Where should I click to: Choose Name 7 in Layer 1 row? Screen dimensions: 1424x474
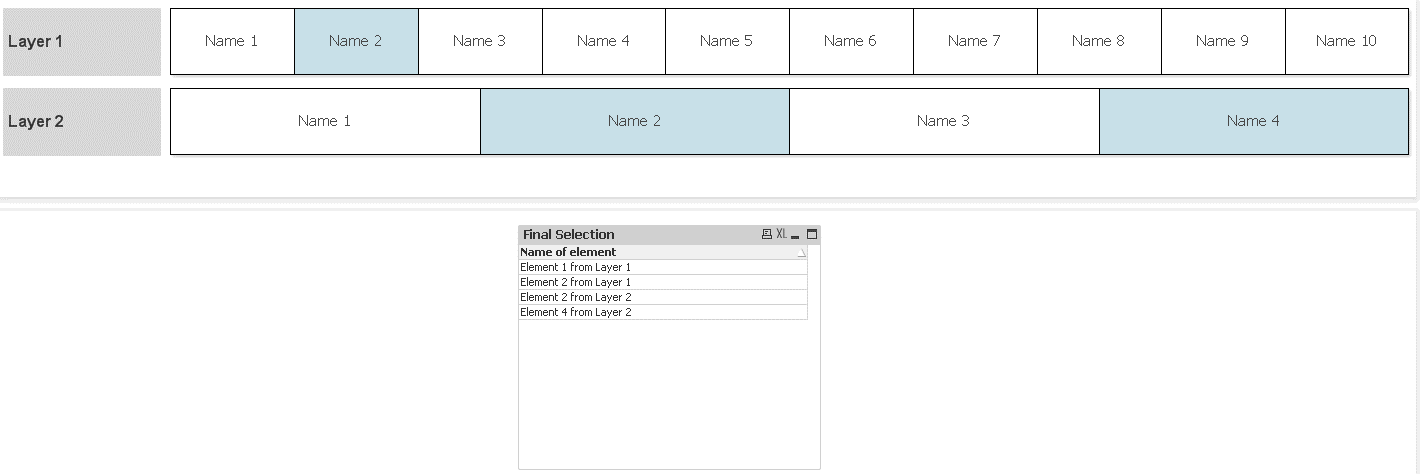point(975,42)
